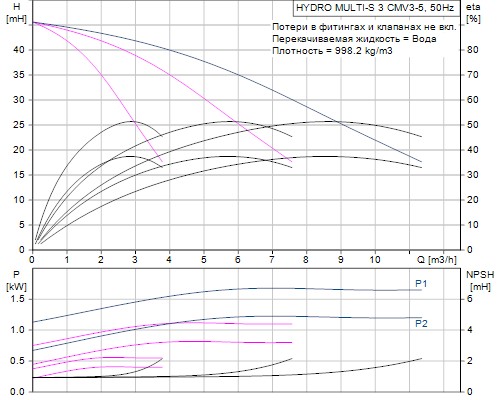Click the 30 tick on the eta axis
Image resolution: width=500 pixels, height=400 pixels.
click(472, 175)
